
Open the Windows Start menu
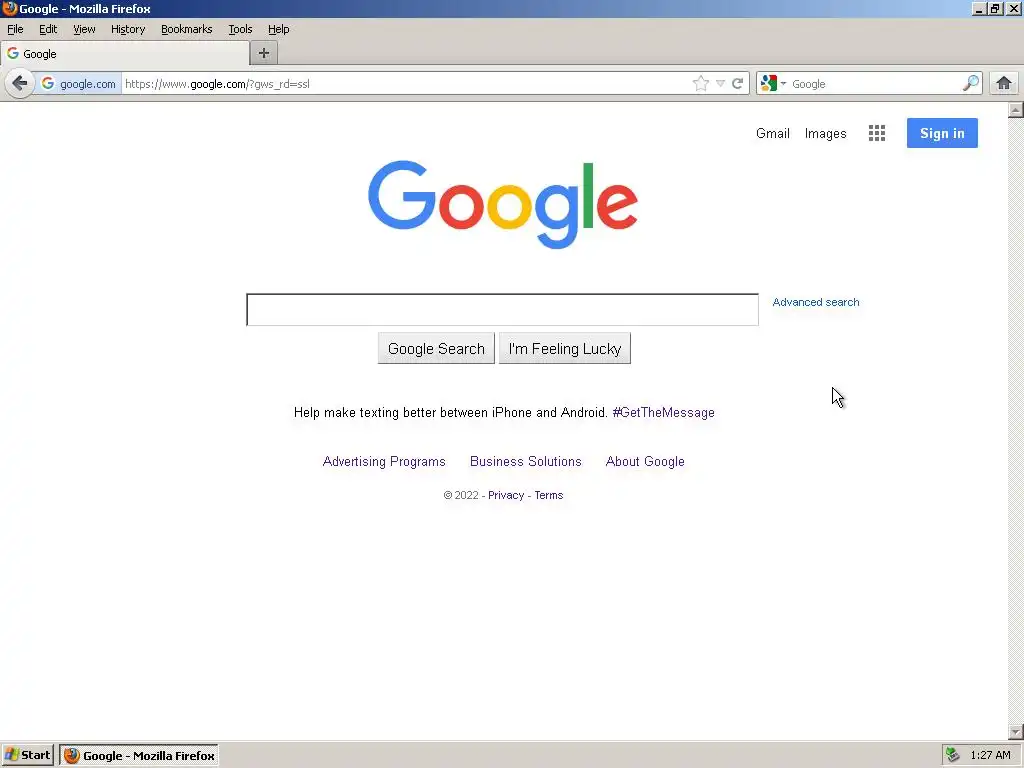tap(27, 755)
